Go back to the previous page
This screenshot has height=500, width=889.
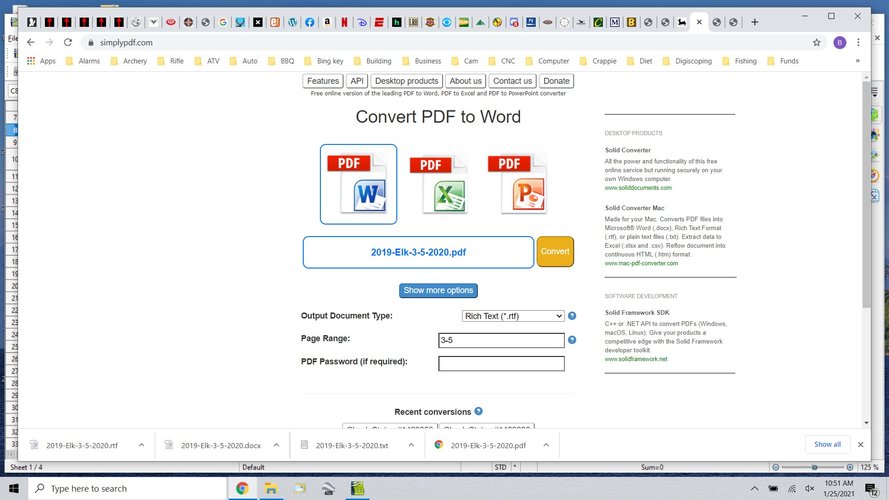pos(31,43)
